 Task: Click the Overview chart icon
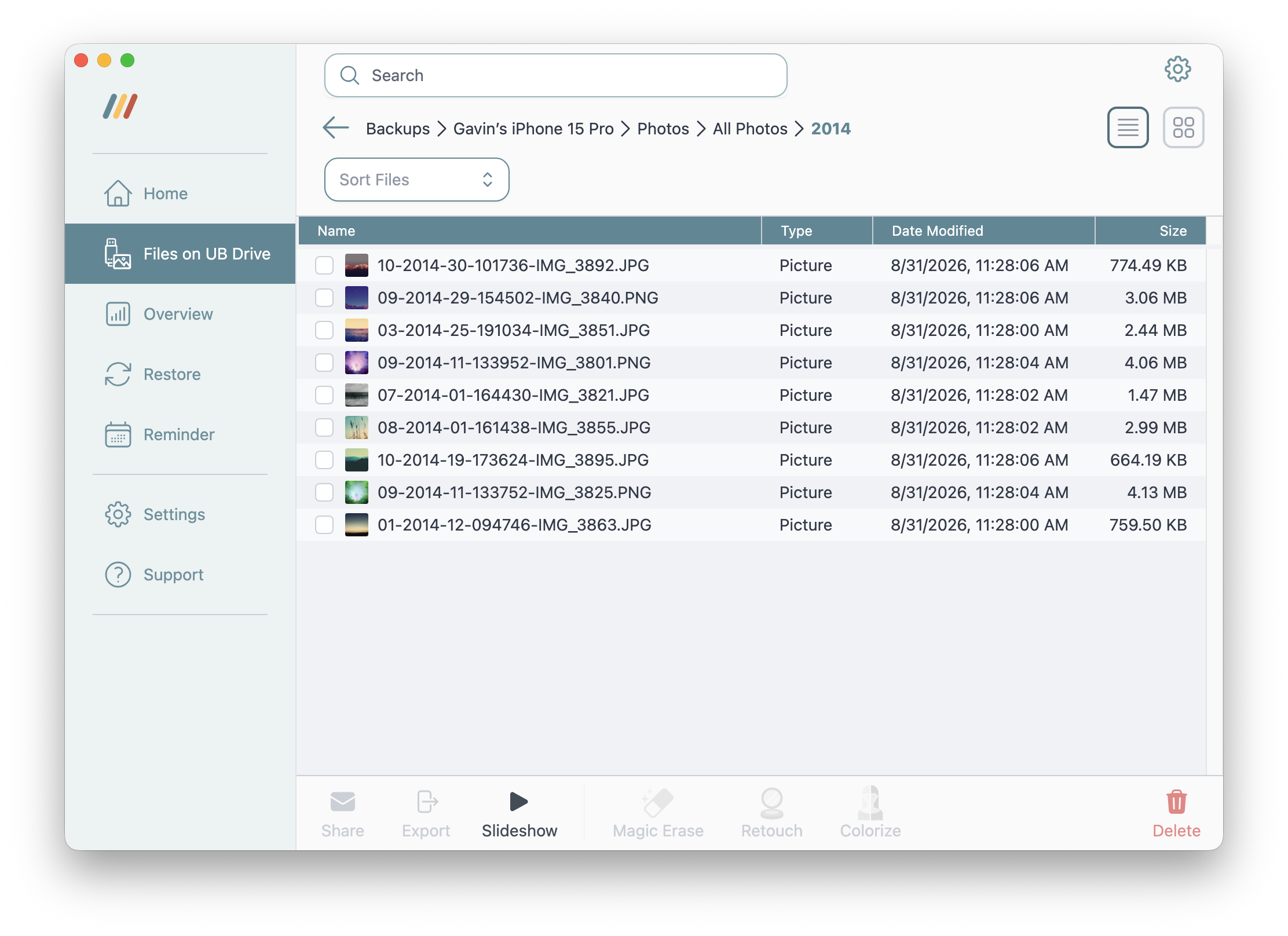click(x=118, y=314)
